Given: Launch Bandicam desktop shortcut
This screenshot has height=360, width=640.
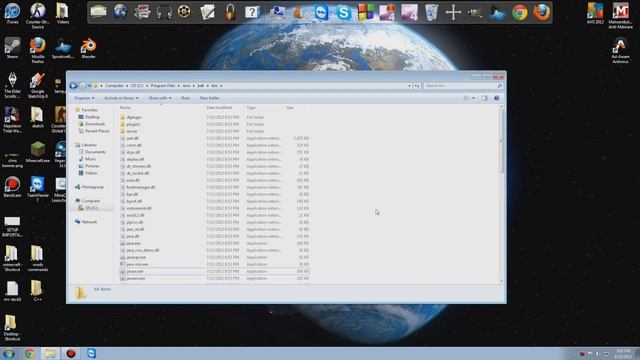Looking at the screenshot, I should tap(12, 187).
